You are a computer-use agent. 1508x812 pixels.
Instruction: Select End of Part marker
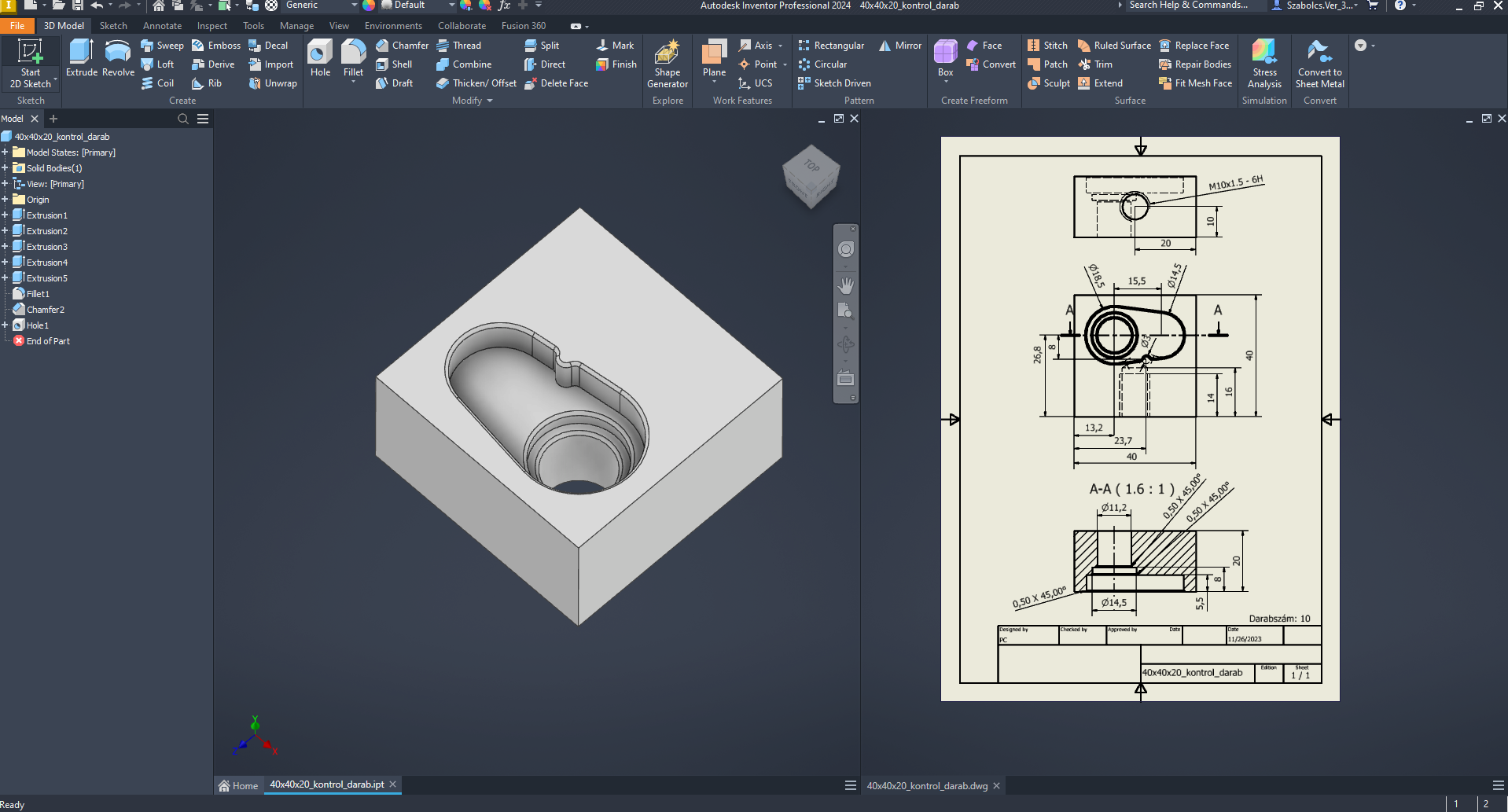click(x=48, y=341)
